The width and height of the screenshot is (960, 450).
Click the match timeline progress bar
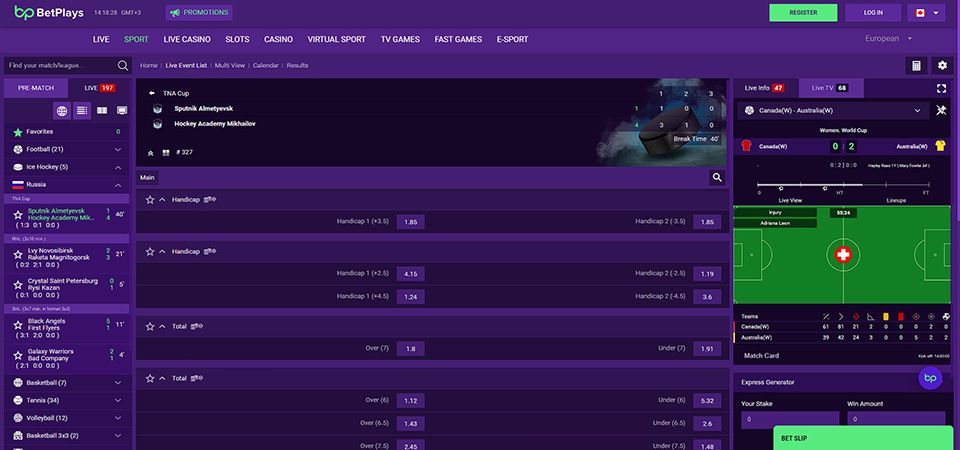844,184
